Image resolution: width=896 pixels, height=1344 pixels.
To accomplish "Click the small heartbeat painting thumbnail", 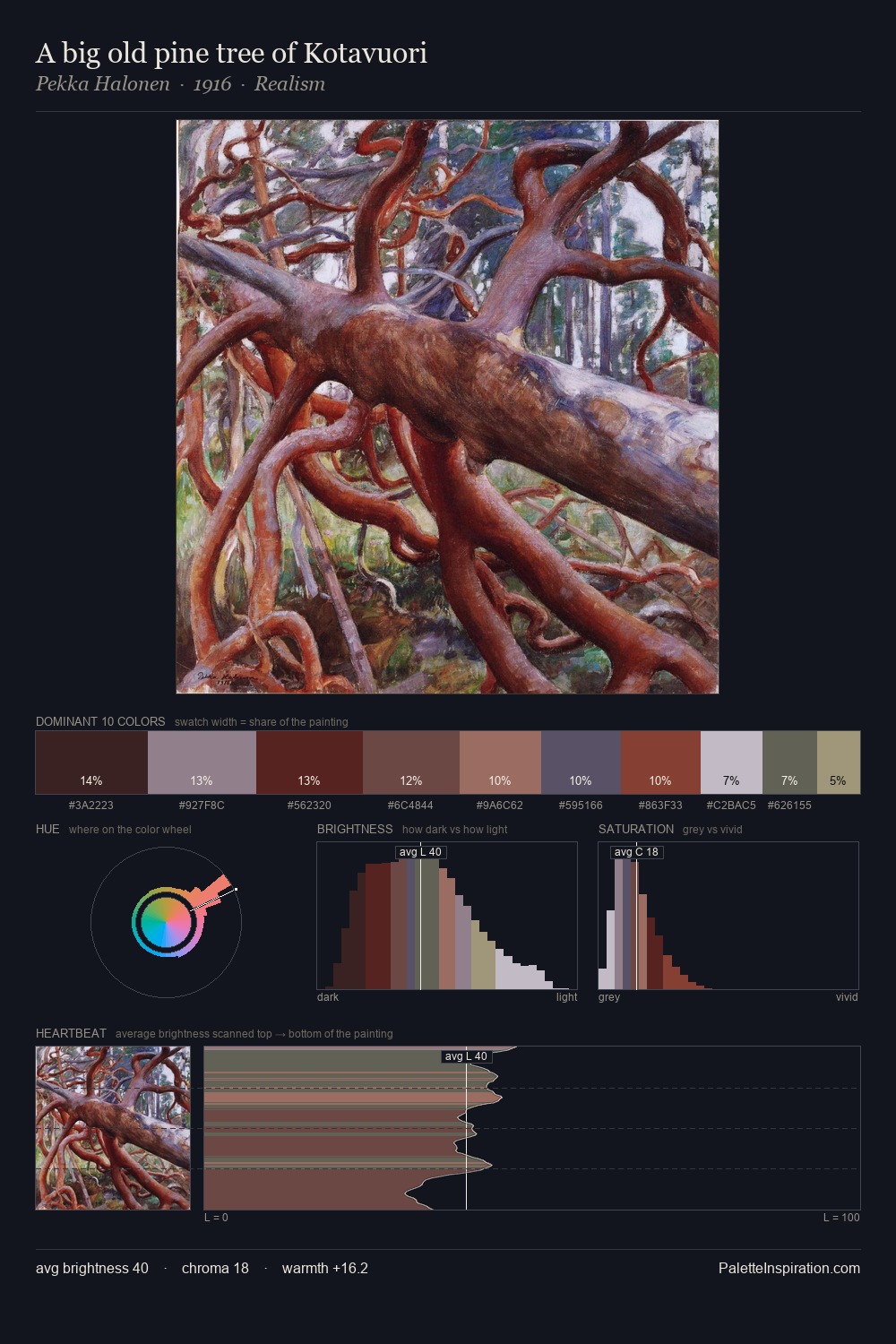I will point(113,1128).
